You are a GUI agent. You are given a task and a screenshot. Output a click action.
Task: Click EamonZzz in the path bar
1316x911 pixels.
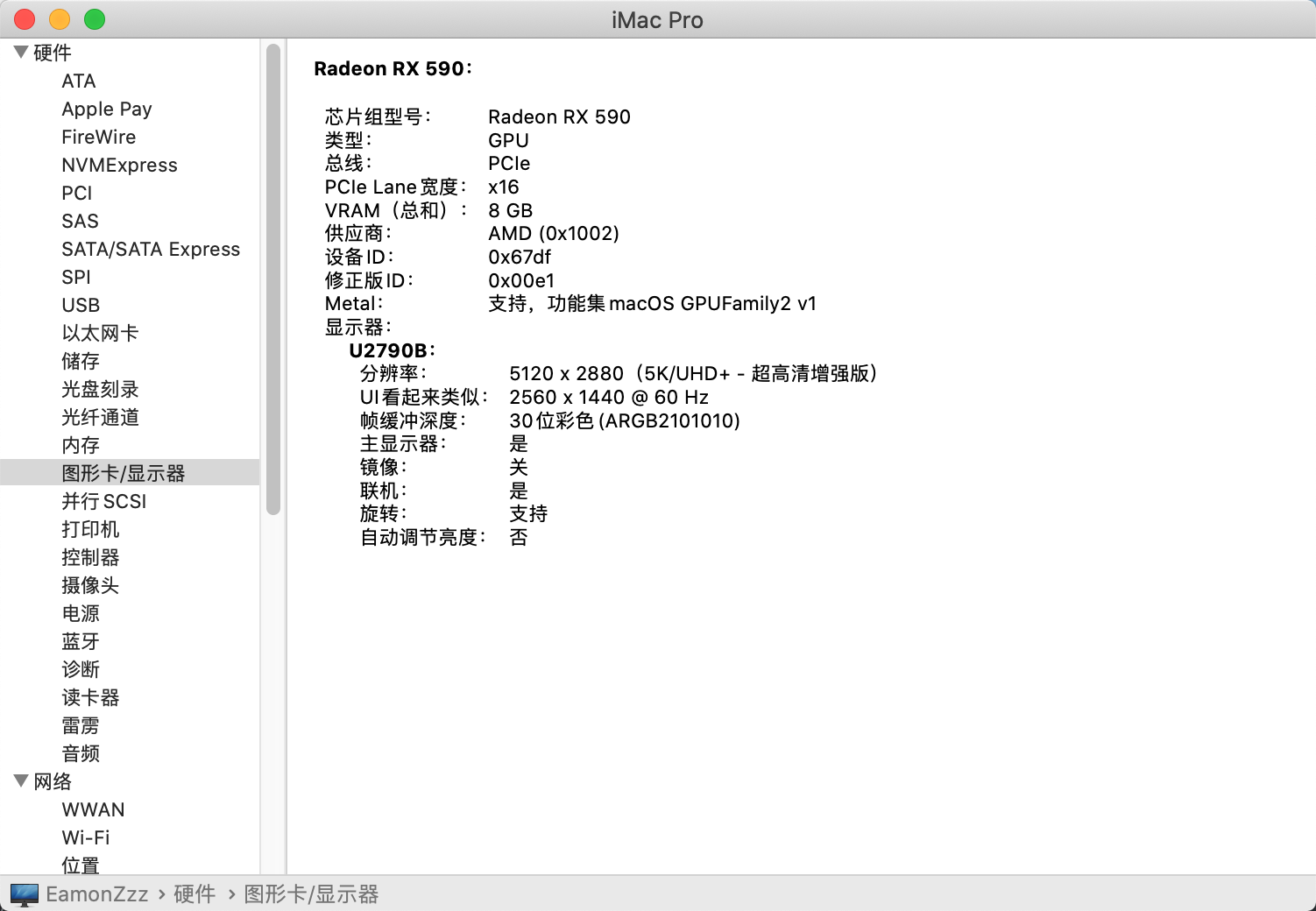(x=97, y=894)
